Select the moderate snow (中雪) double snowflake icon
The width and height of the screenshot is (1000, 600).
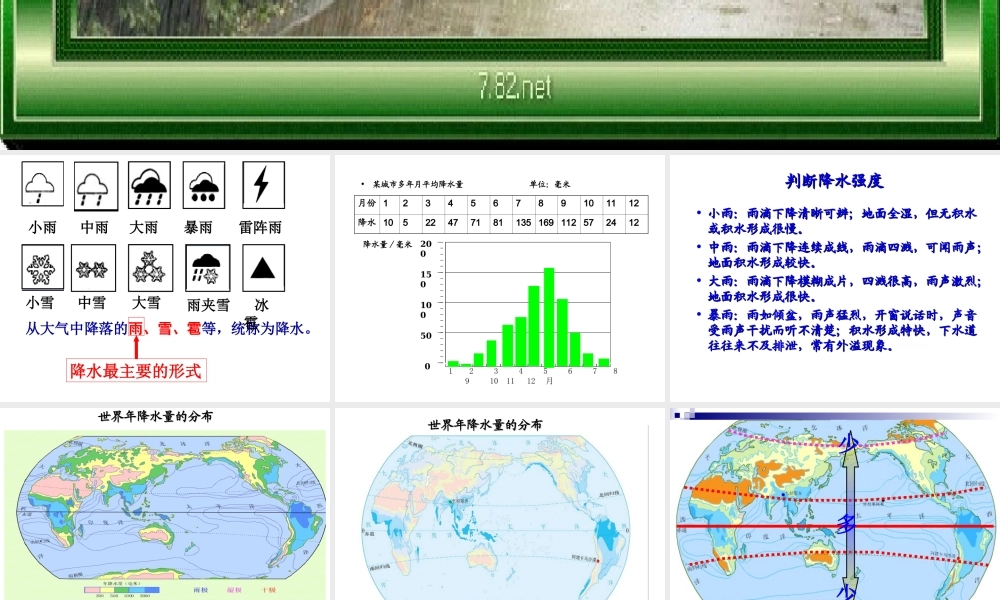pyautogui.click(x=93, y=268)
